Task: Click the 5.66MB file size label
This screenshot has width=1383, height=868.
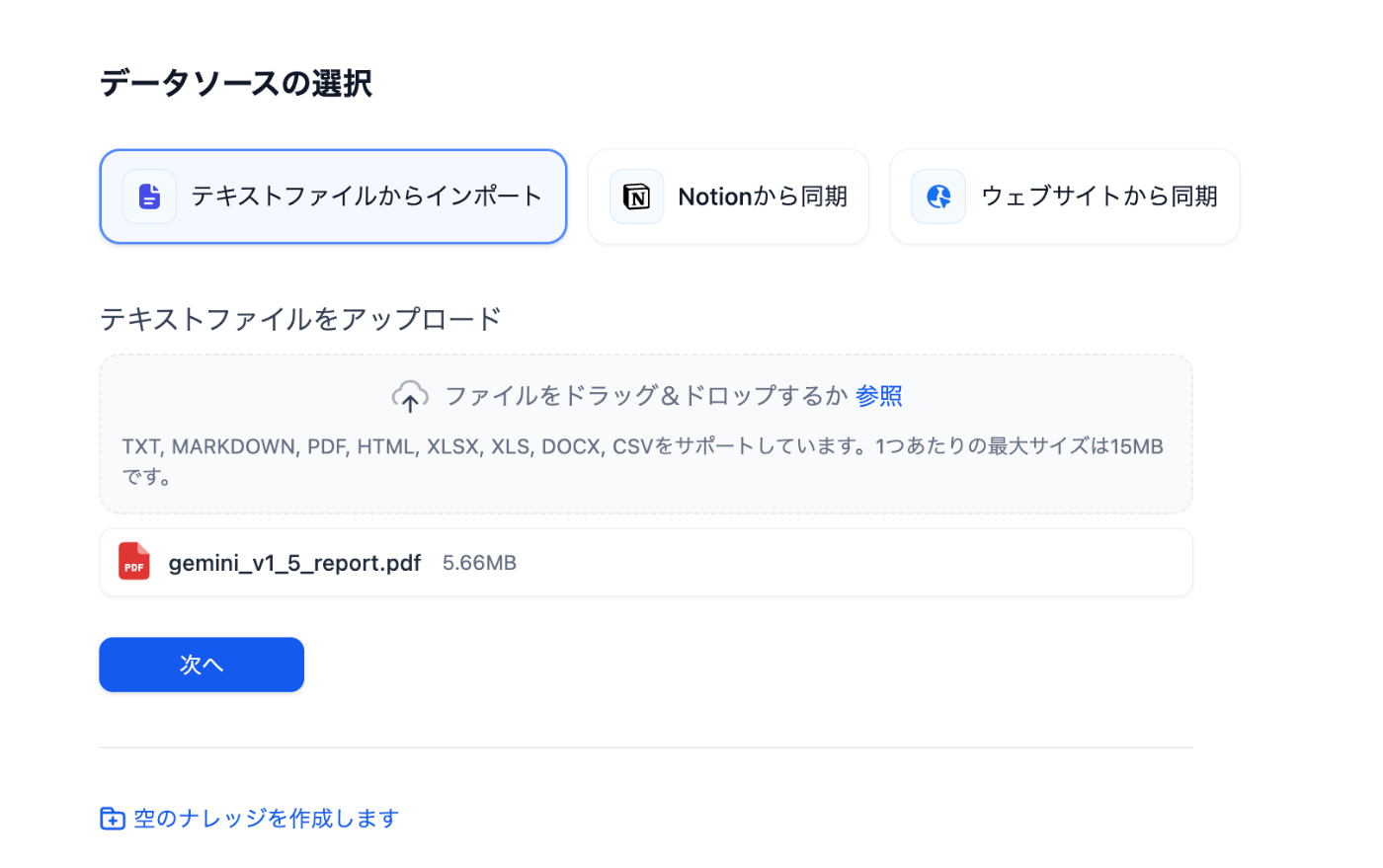Action: (x=479, y=563)
